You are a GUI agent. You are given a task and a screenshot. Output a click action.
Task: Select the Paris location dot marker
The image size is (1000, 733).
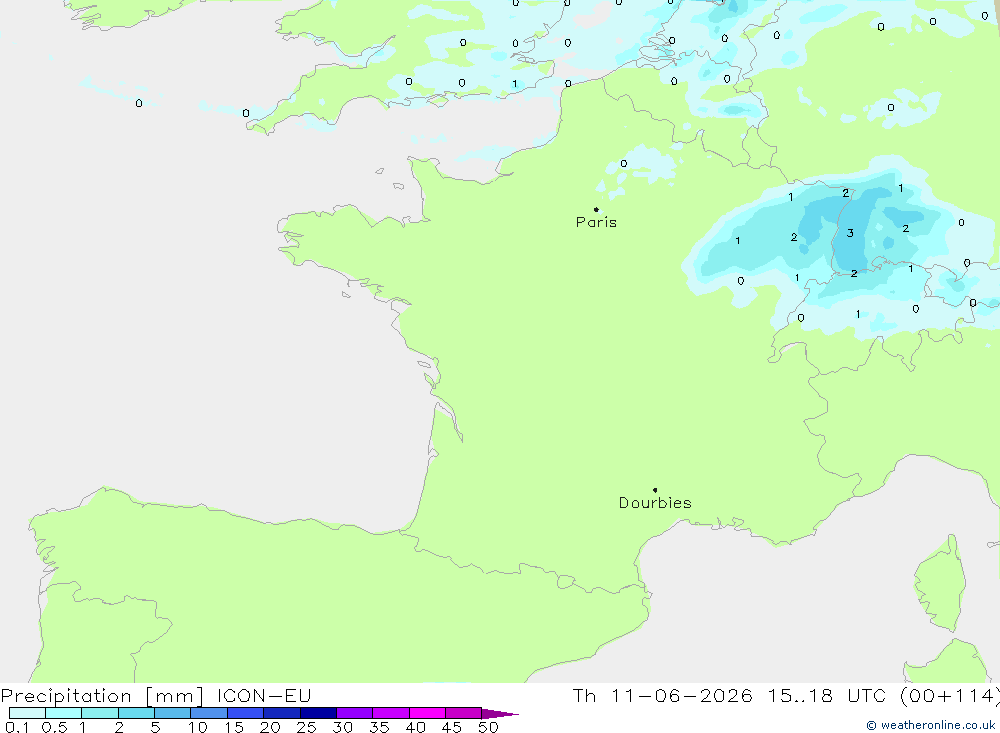596,209
